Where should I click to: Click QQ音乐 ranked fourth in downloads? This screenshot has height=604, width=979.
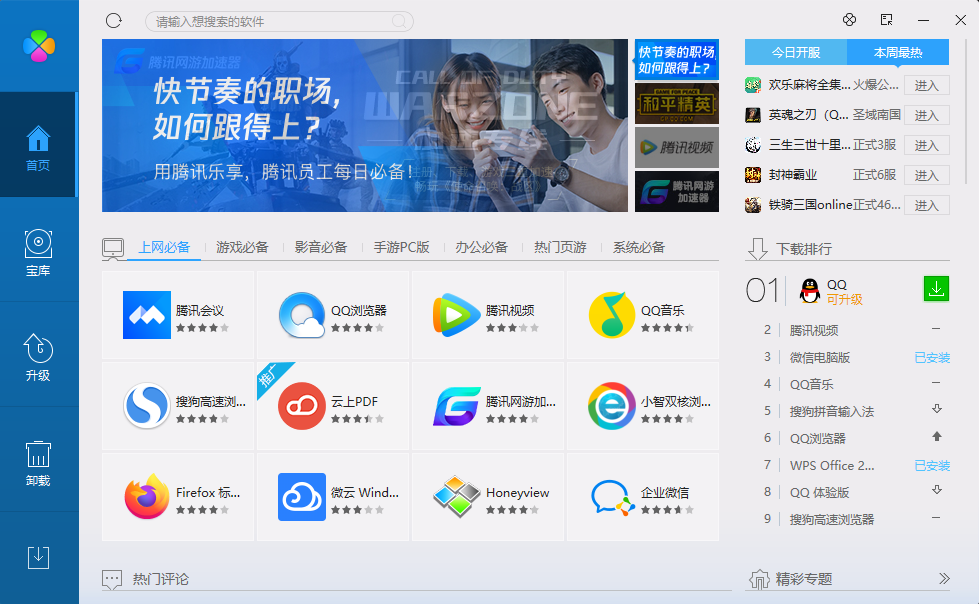812,385
